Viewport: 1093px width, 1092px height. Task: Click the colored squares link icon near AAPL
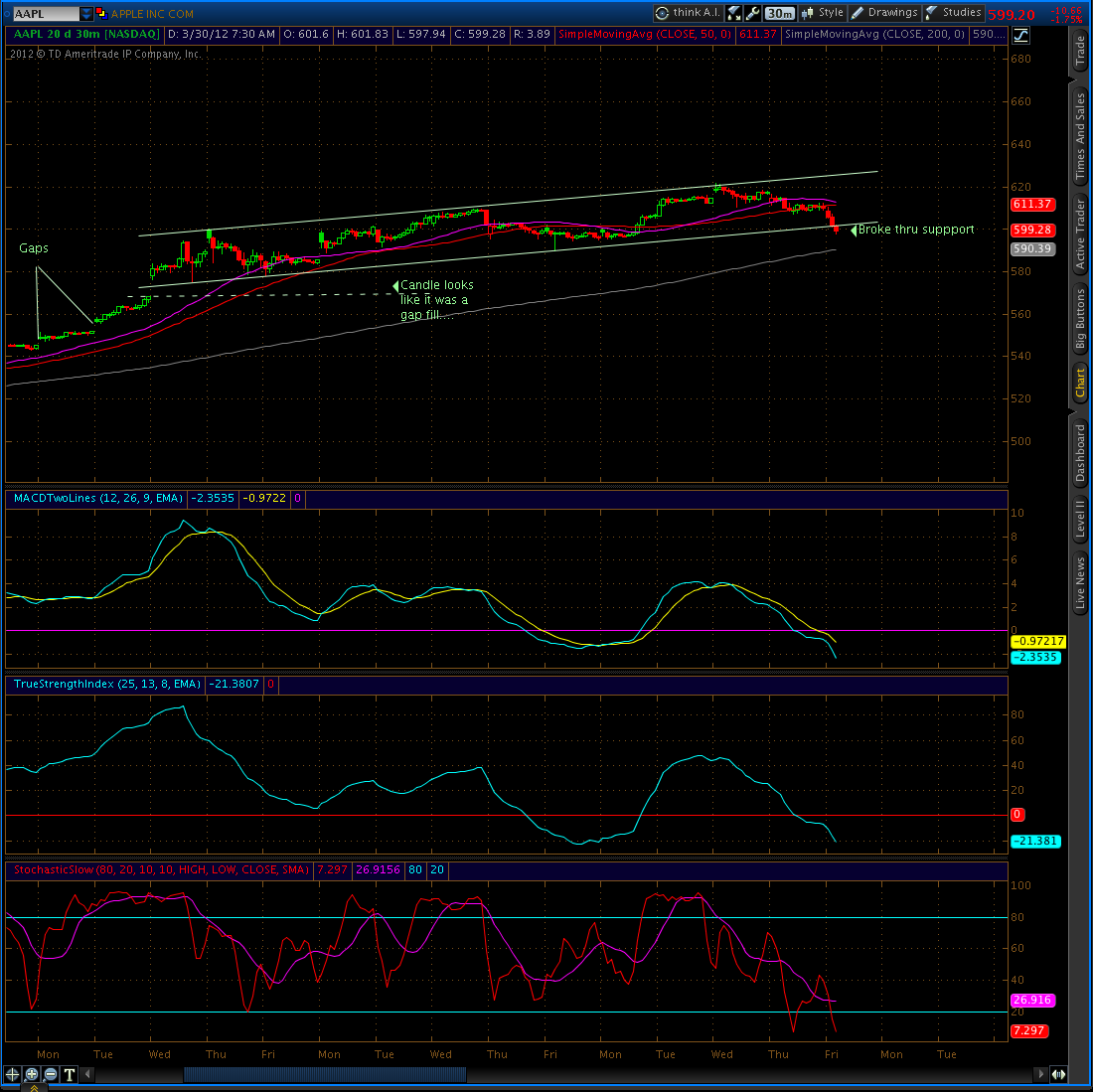(100, 13)
